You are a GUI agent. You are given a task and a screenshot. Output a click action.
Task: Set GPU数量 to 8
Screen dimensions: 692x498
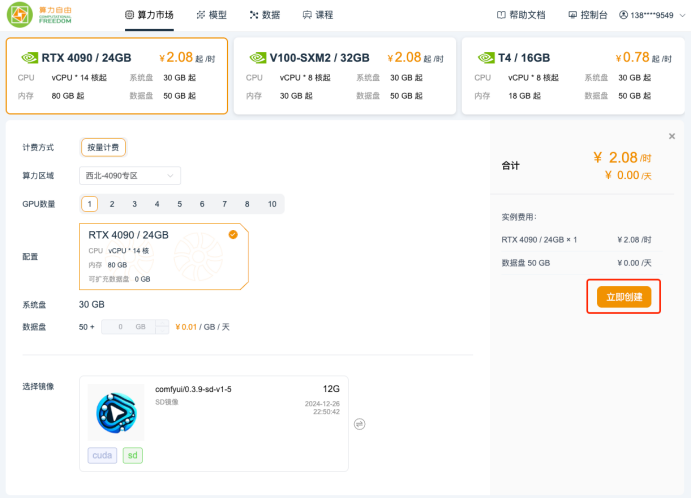point(247,204)
